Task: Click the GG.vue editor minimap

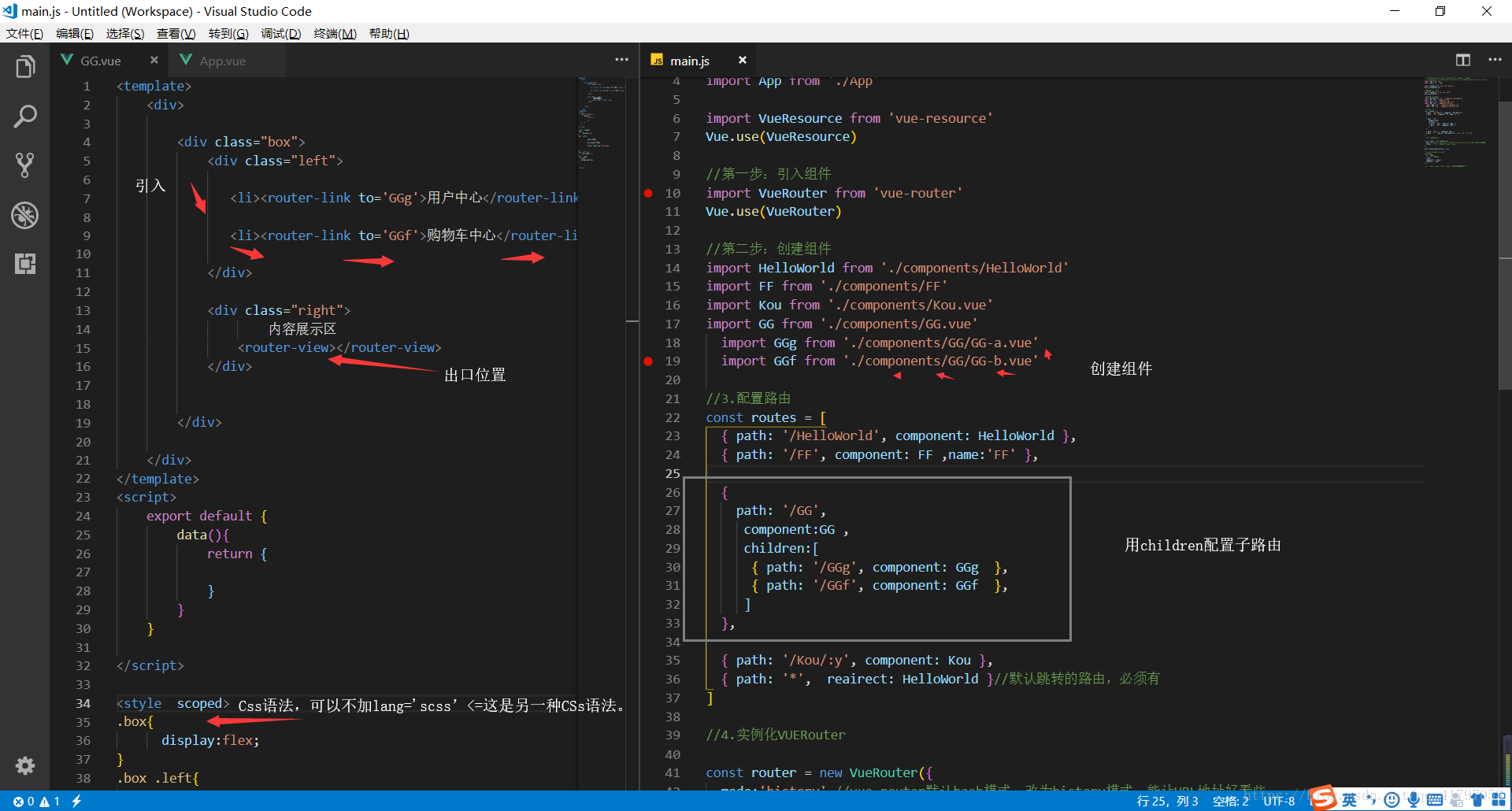Action: coord(602,122)
